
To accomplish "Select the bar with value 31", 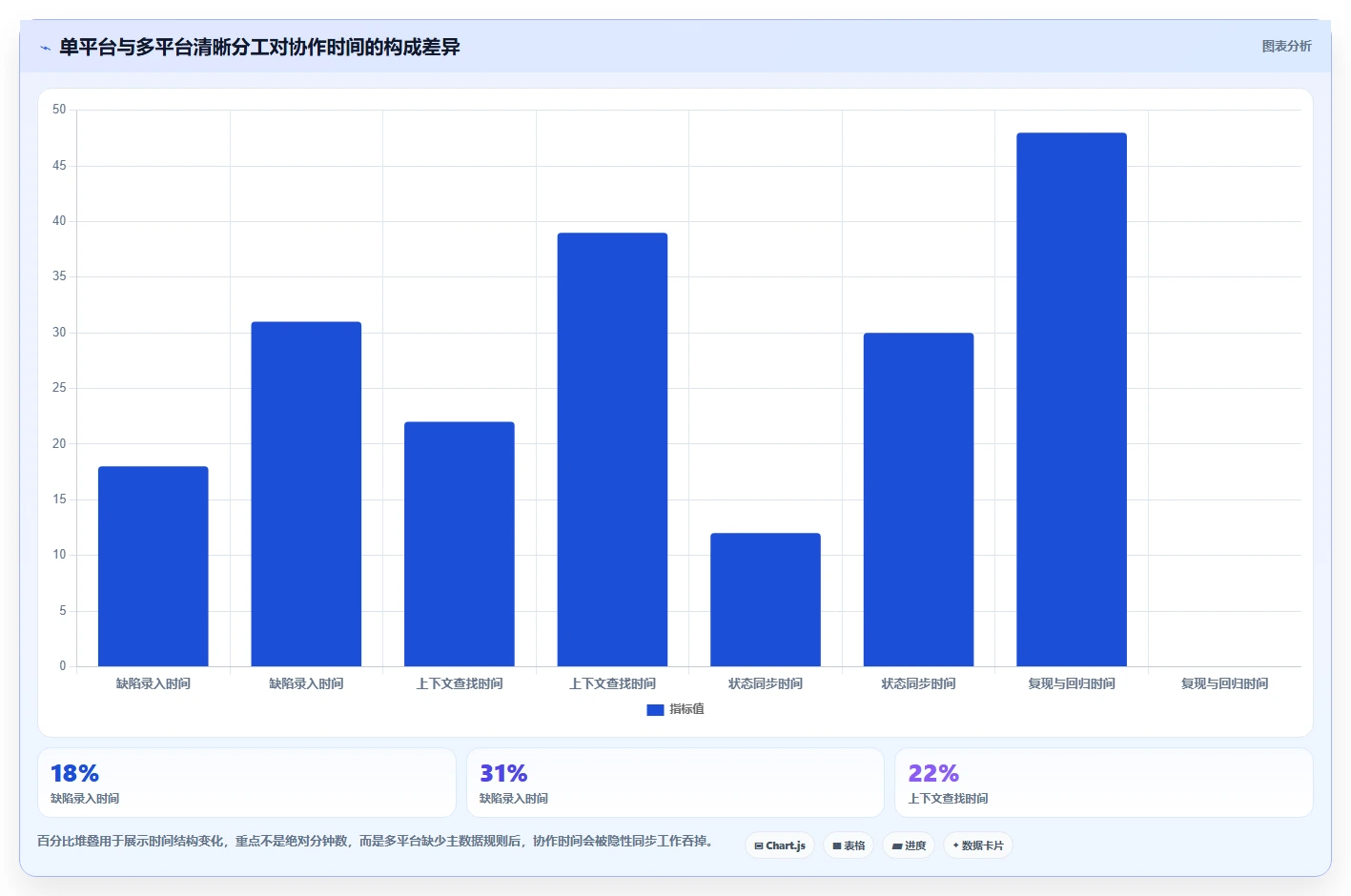I will coord(306,494).
